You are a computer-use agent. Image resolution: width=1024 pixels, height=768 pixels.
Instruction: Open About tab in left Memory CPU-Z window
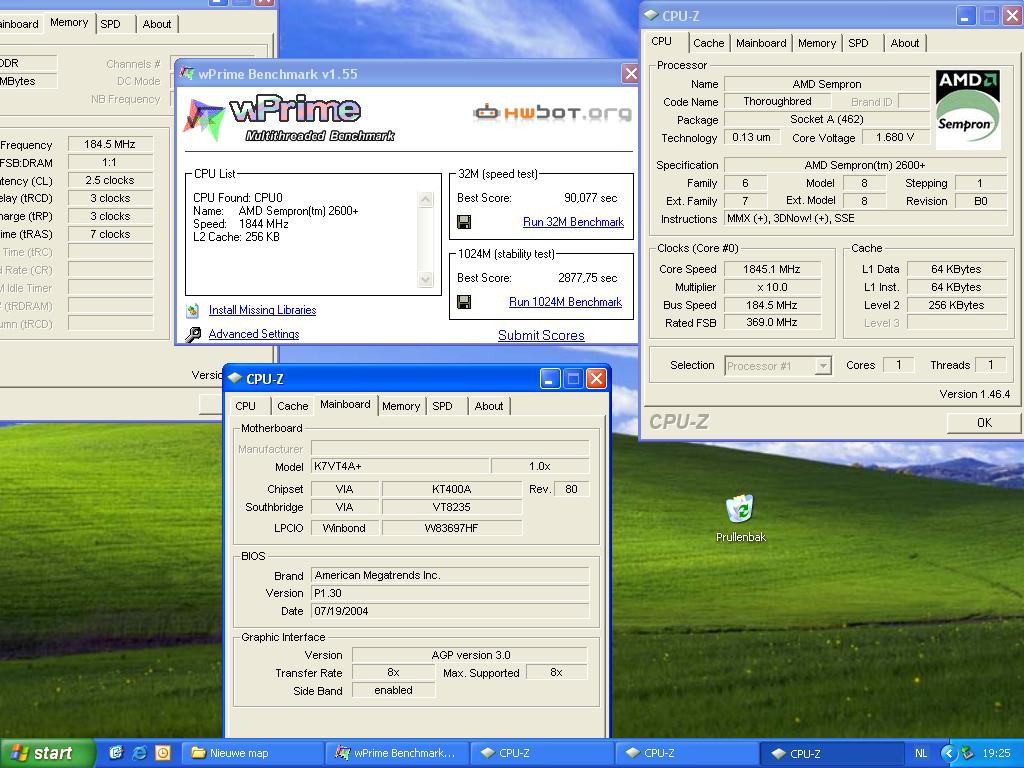(157, 24)
